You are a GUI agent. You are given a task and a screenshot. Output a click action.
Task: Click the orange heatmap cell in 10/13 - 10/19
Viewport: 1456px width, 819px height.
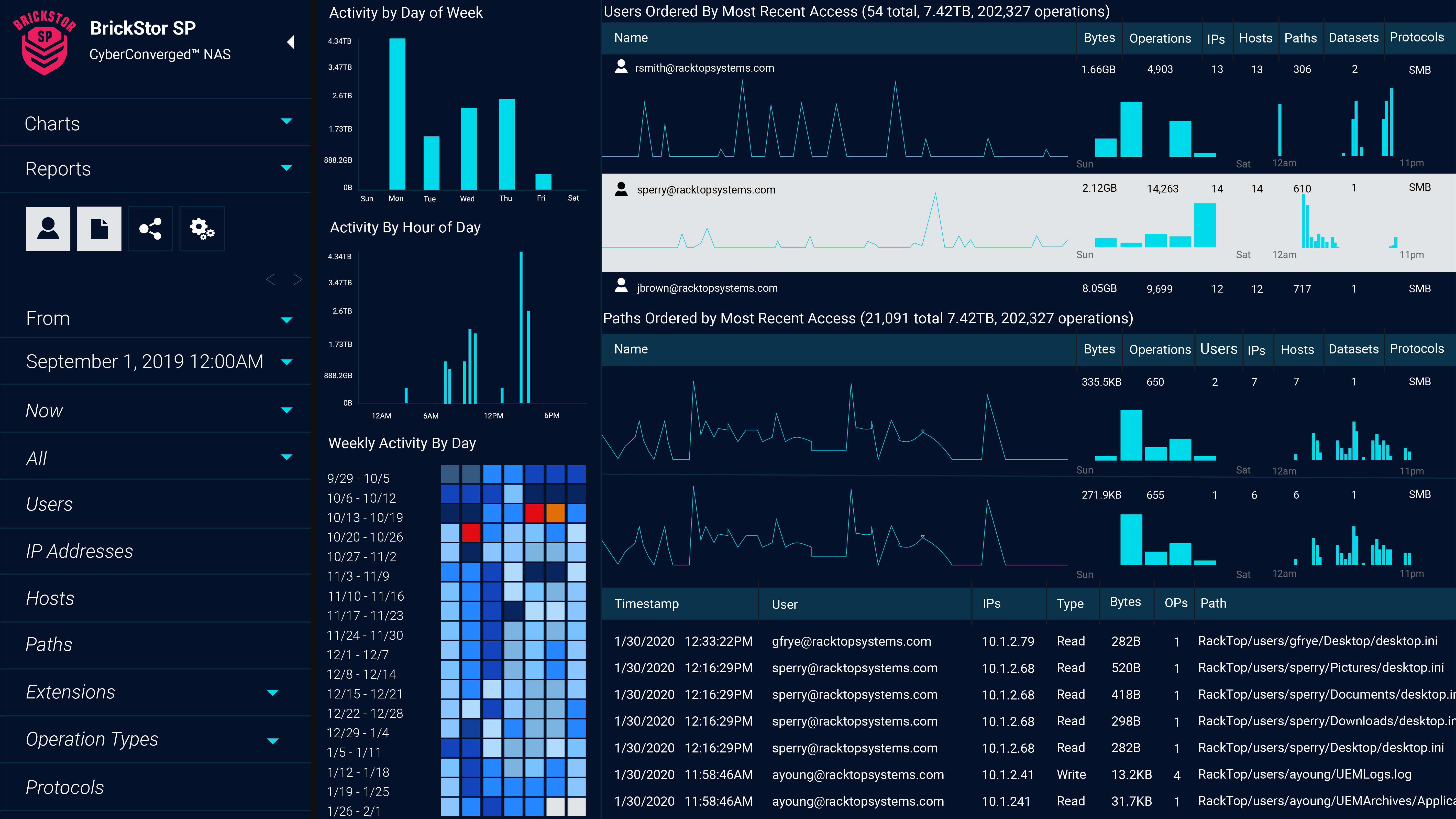click(555, 514)
